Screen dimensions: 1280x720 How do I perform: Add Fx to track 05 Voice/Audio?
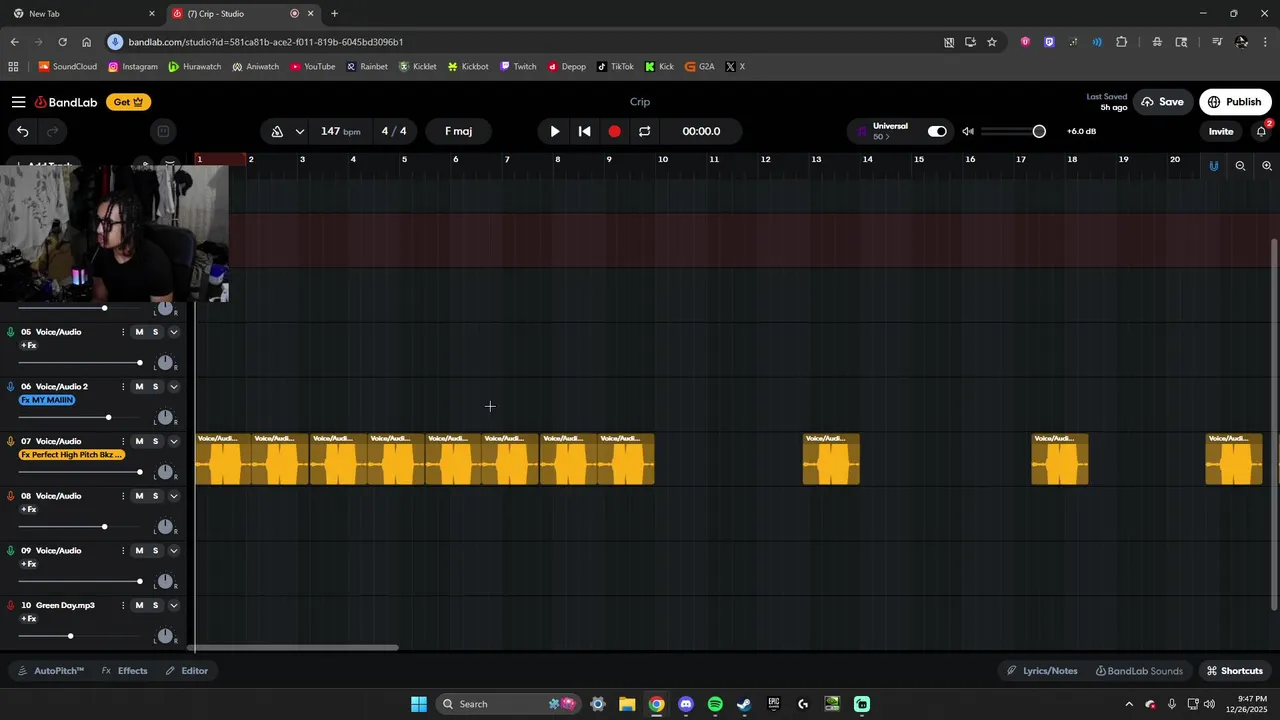29,346
